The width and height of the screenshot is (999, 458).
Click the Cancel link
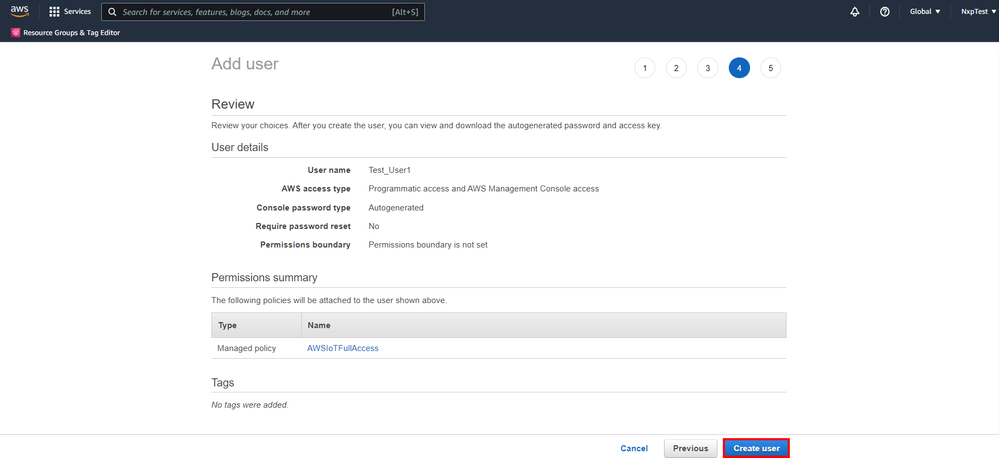634,449
